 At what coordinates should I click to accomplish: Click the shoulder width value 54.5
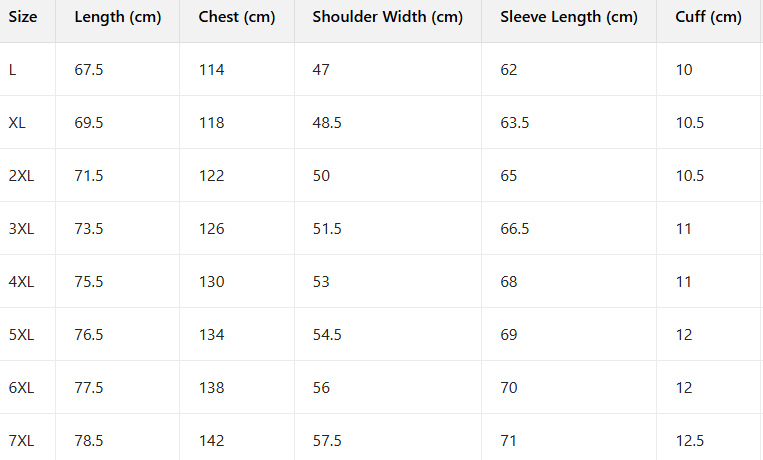click(327, 335)
